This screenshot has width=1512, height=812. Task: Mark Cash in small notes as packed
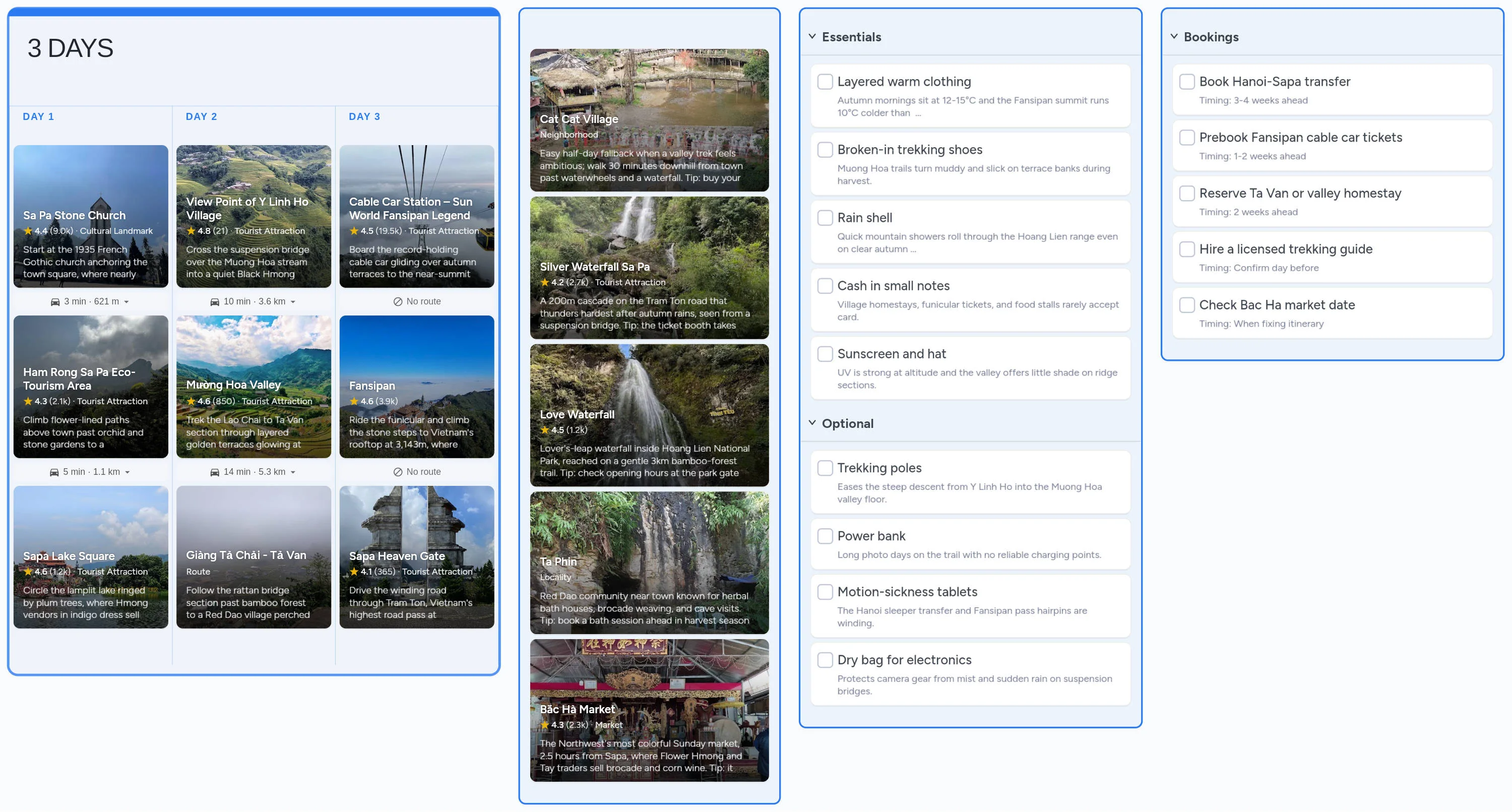click(x=825, y=286)
